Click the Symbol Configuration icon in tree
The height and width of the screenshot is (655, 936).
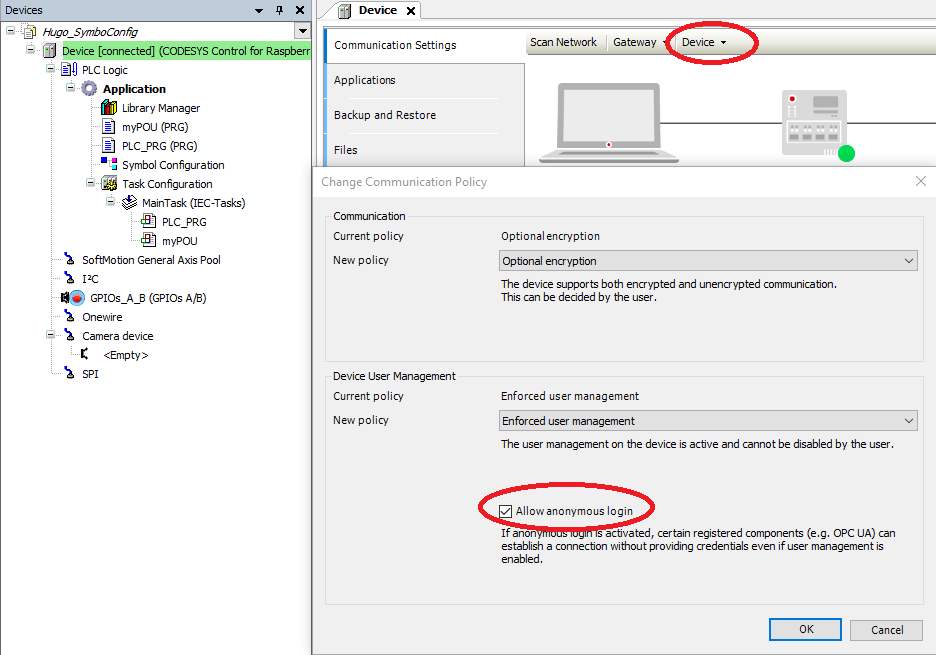109,165
